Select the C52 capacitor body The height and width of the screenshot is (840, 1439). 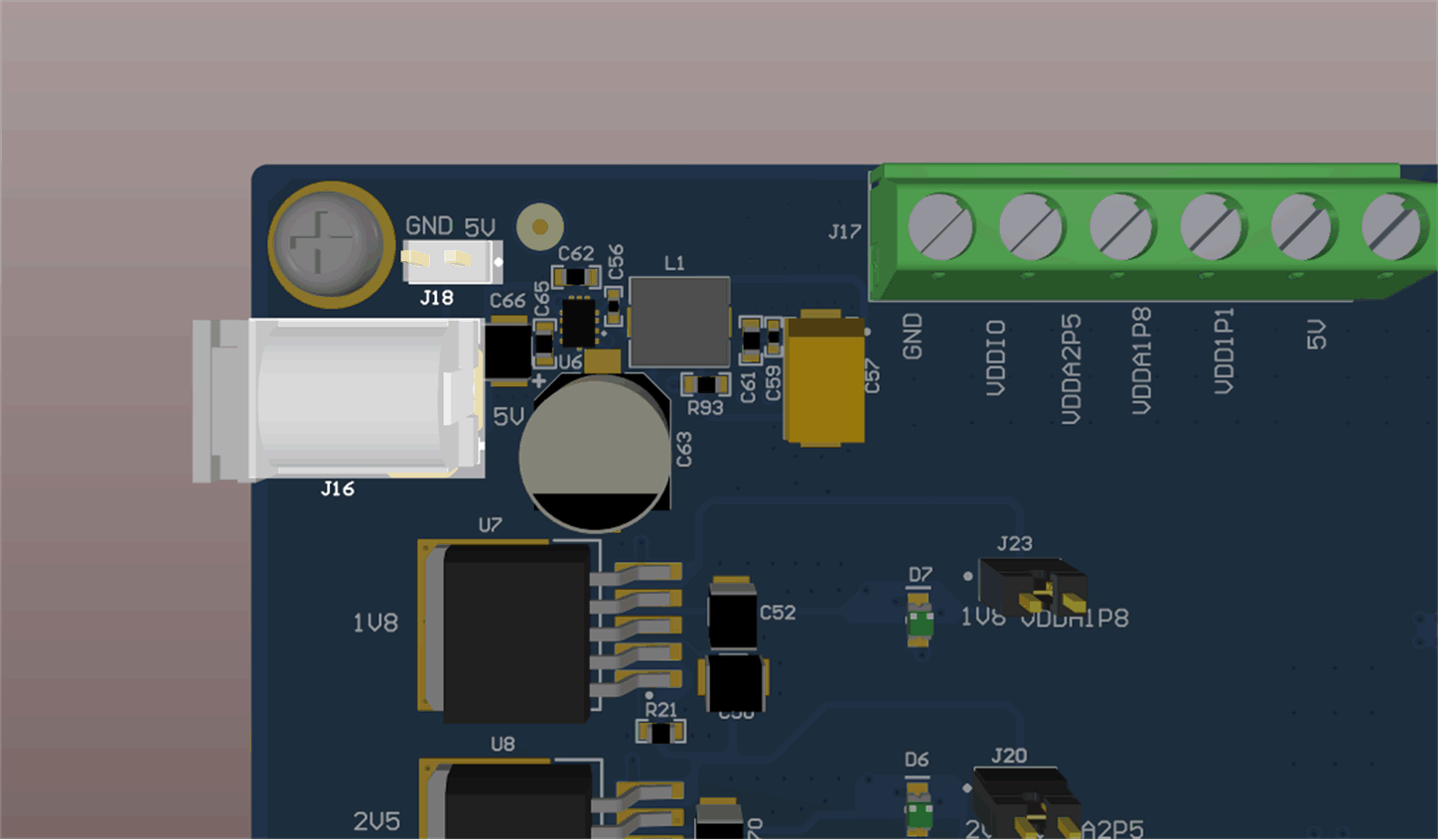(732, 614)
